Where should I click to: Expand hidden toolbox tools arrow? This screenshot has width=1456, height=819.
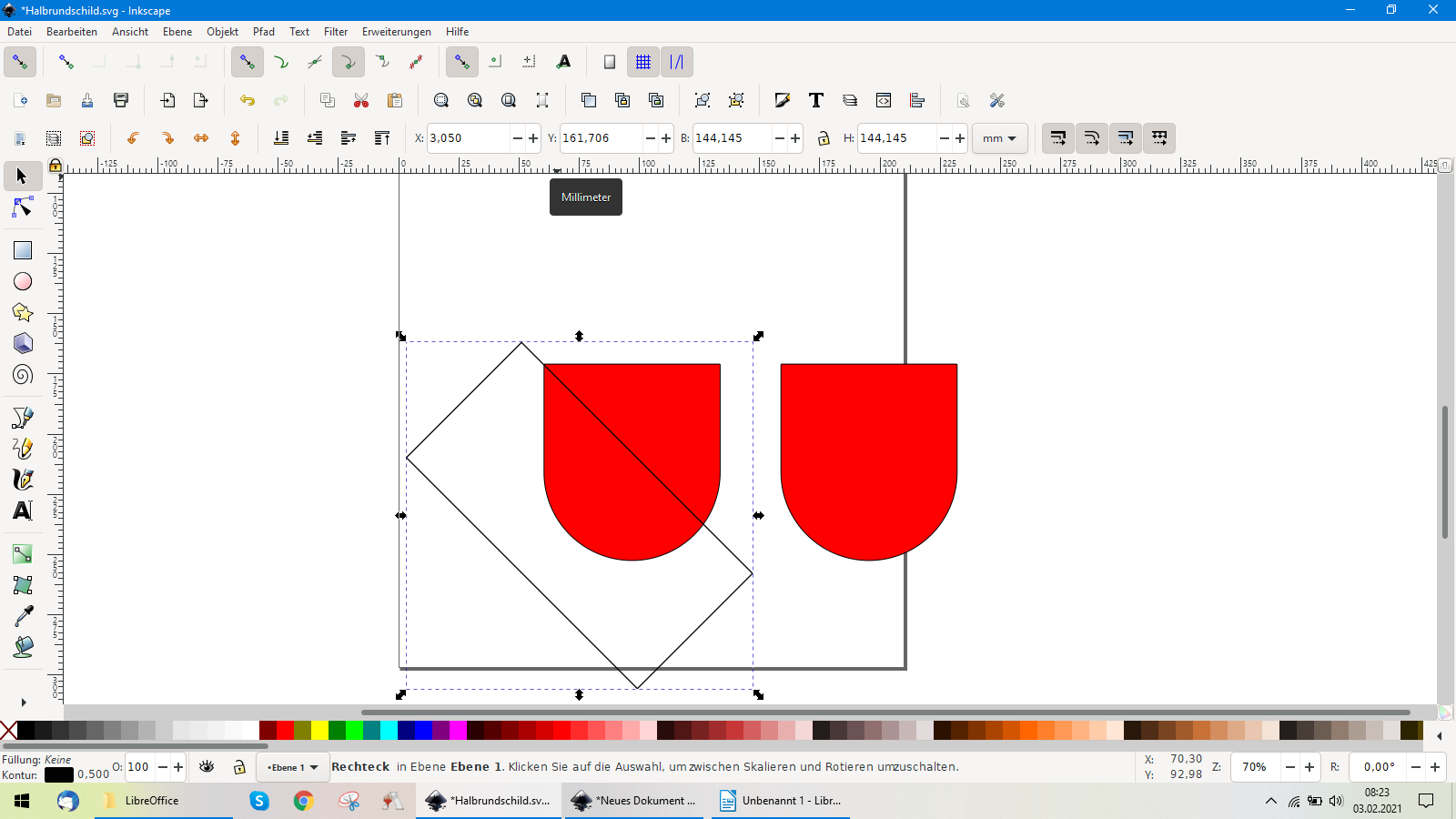click(x=23, y=703)
